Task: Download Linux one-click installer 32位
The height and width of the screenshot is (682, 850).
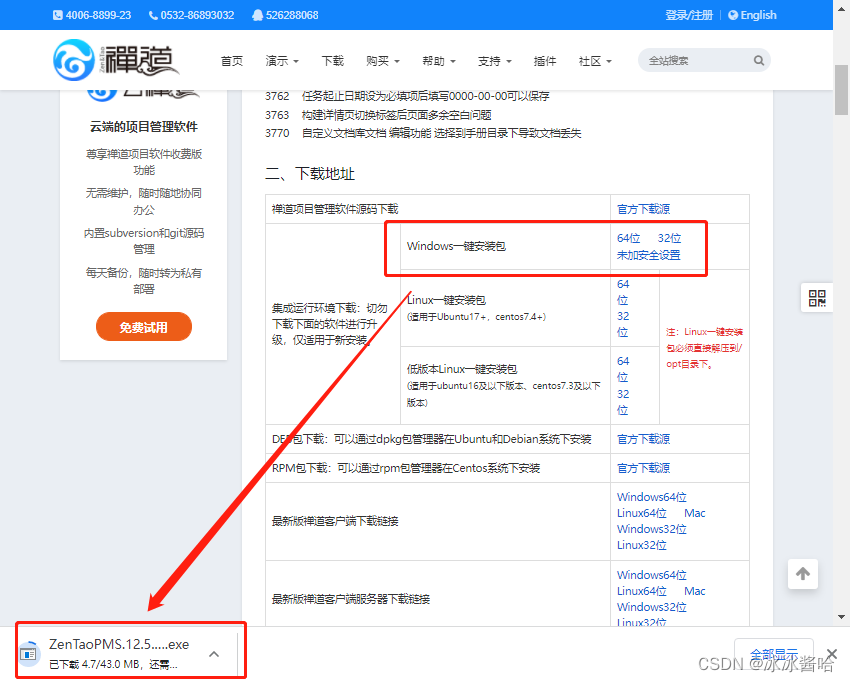Action: 623,324
